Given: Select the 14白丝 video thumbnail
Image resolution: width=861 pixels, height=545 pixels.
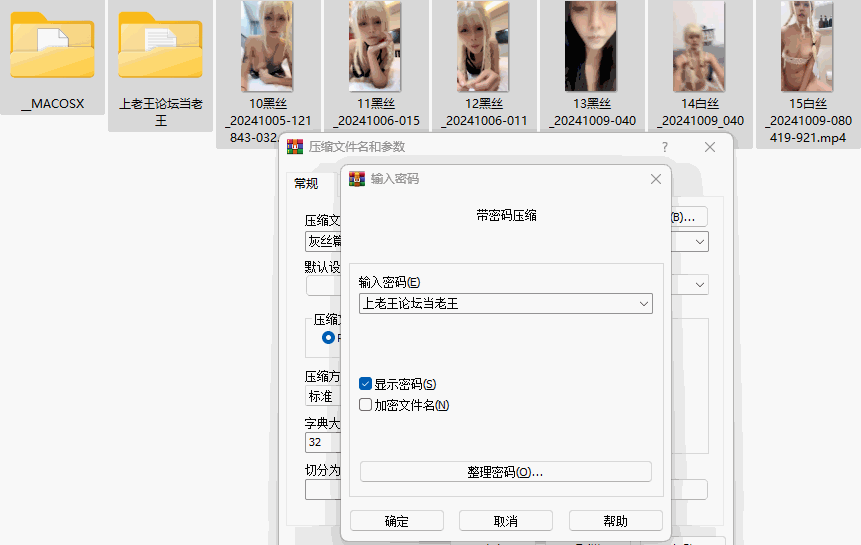Looking at the screenshot, I should click(x=700, y=46).
